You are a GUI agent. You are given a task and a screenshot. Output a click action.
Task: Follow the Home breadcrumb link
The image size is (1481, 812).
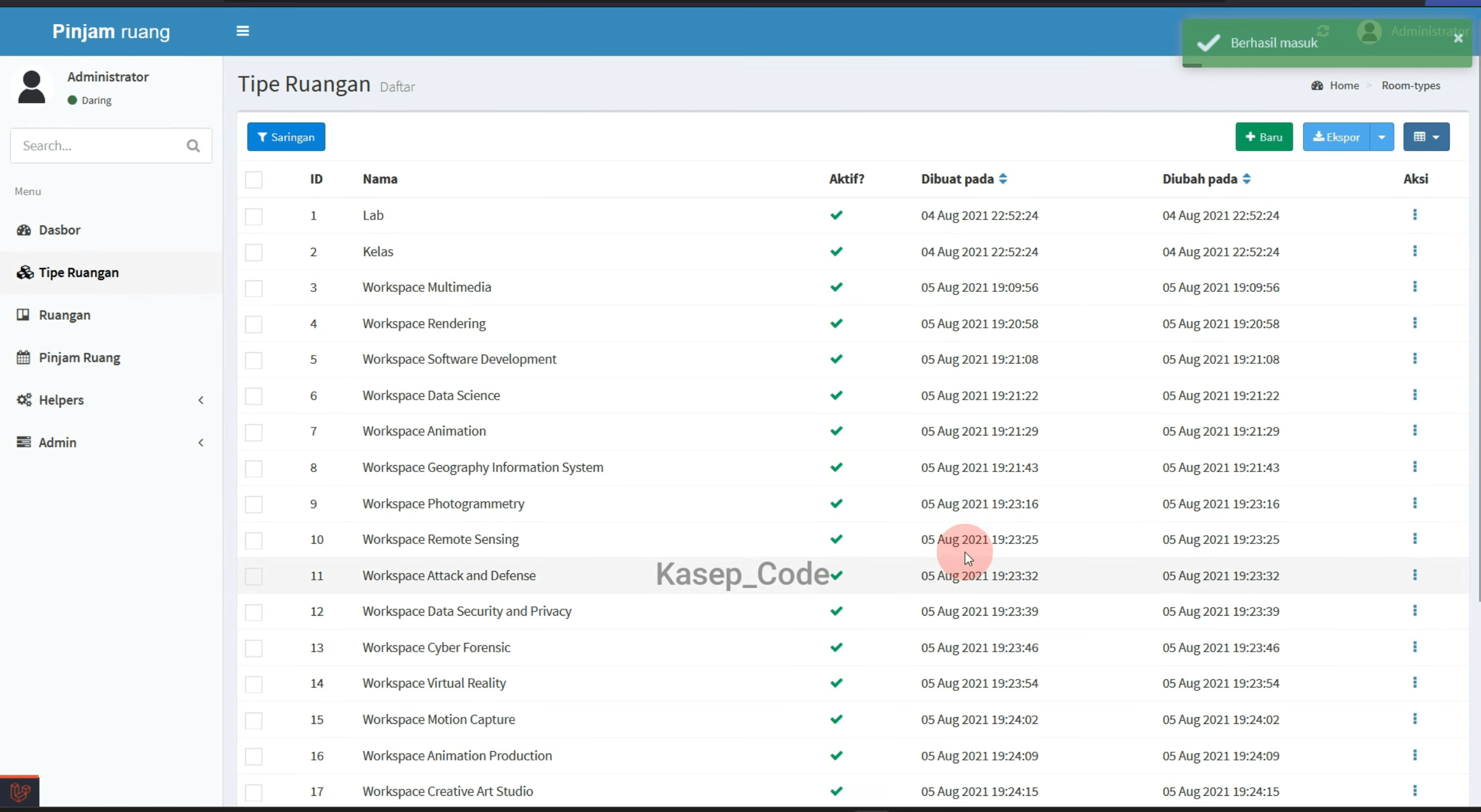1344,86
